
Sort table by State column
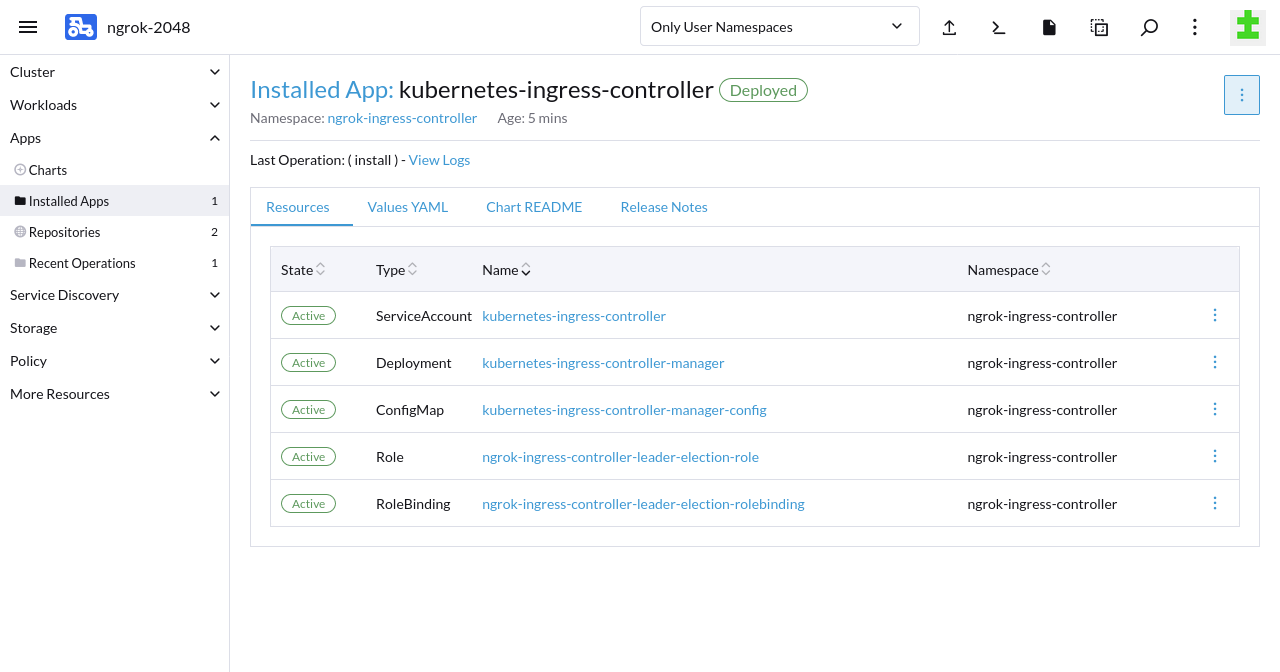[x=303, y=270]
